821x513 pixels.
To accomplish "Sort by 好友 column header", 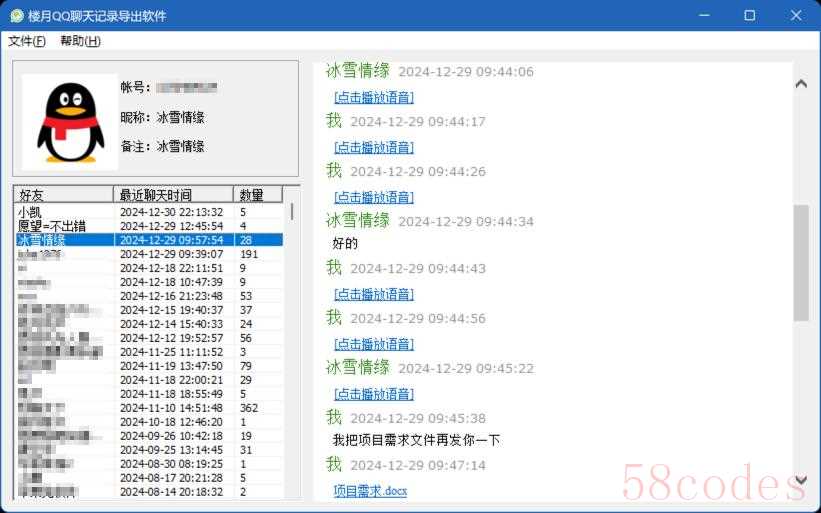I will (x=63, y=195).
